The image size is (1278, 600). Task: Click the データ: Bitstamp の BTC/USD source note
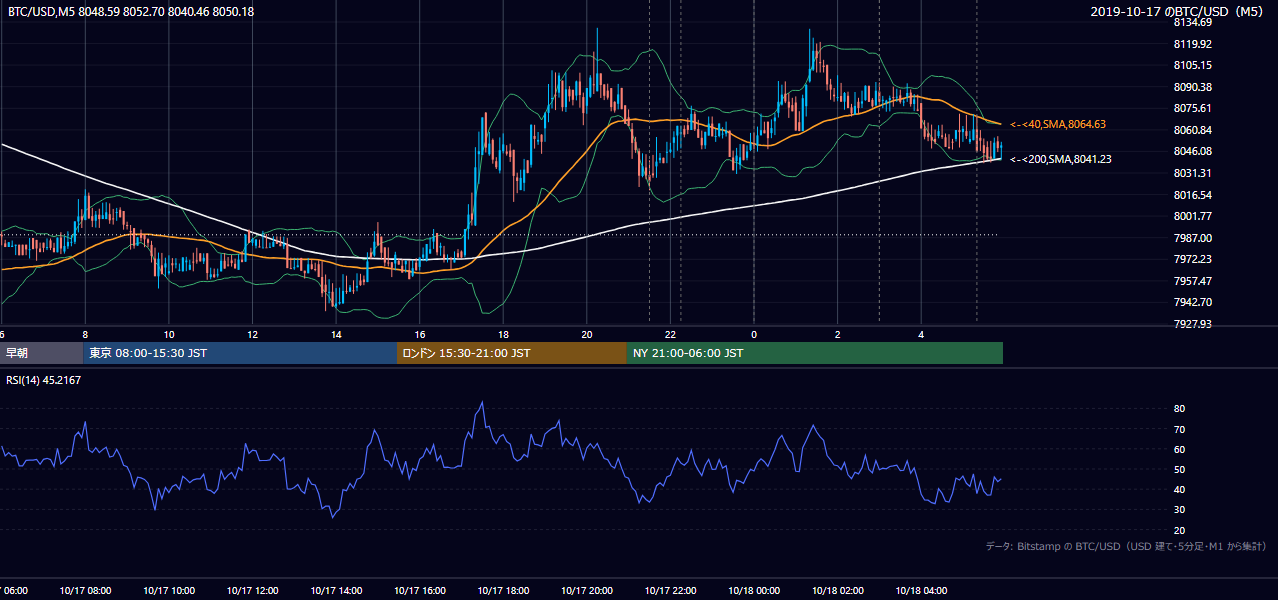[1126, 547]
